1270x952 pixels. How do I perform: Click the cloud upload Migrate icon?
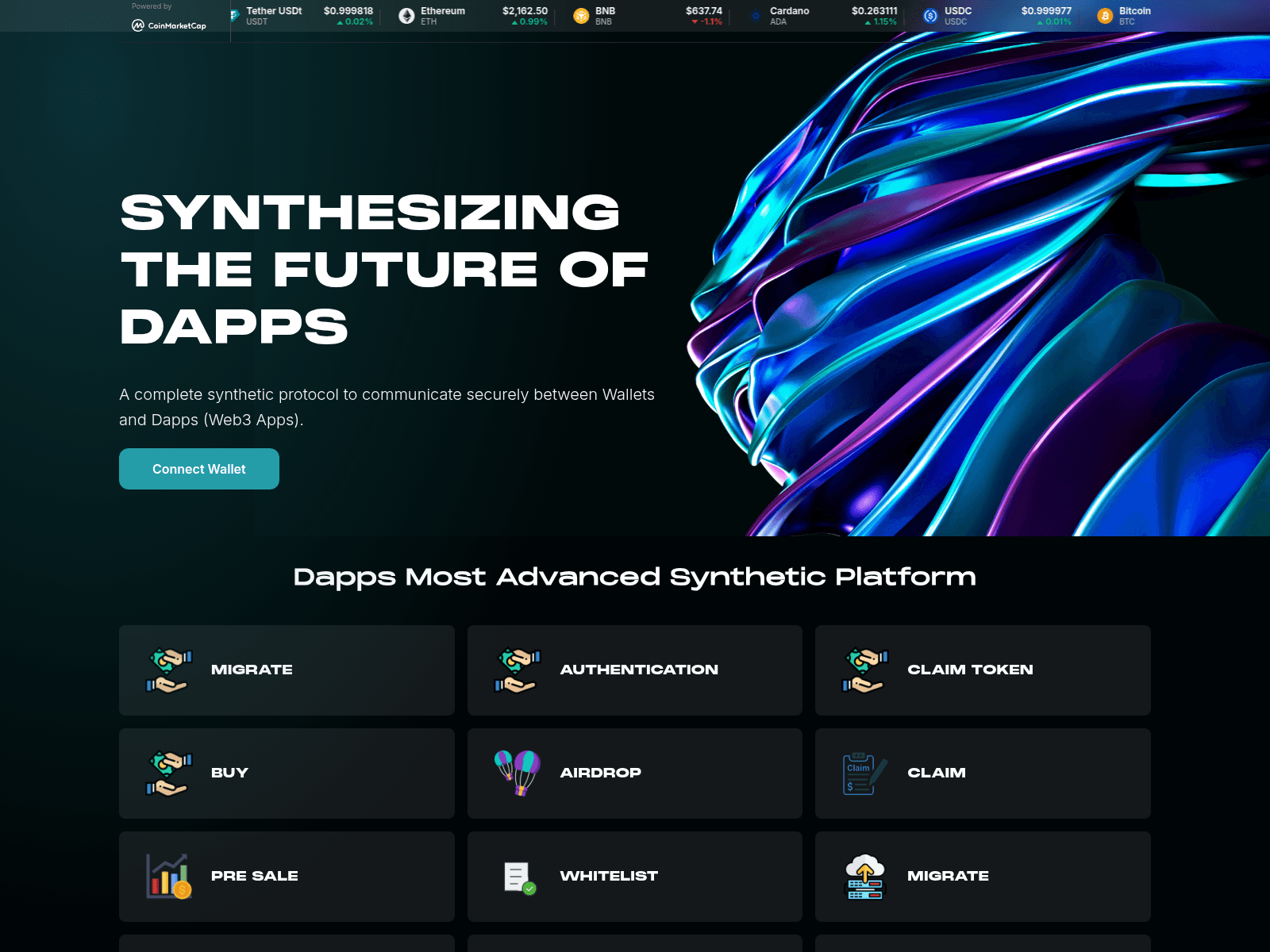(864, 877)
